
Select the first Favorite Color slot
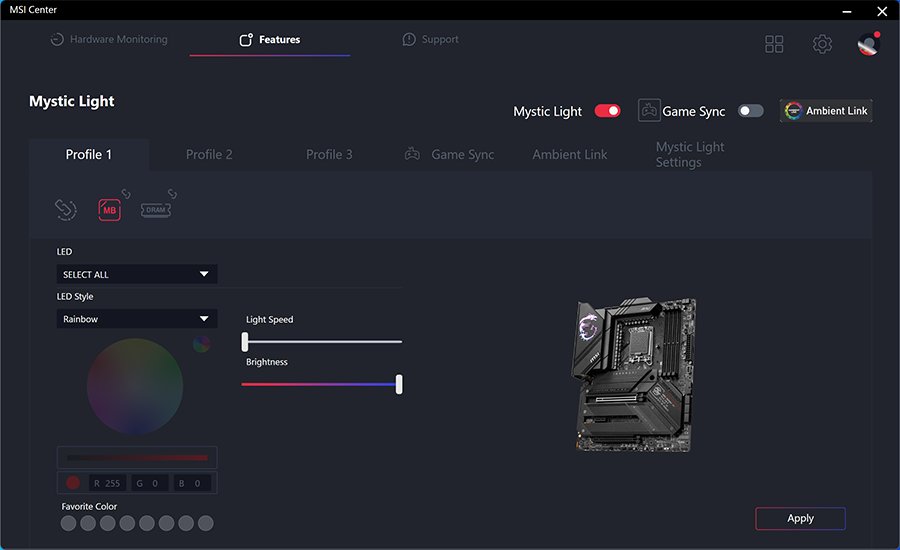(x=68, y=523)
